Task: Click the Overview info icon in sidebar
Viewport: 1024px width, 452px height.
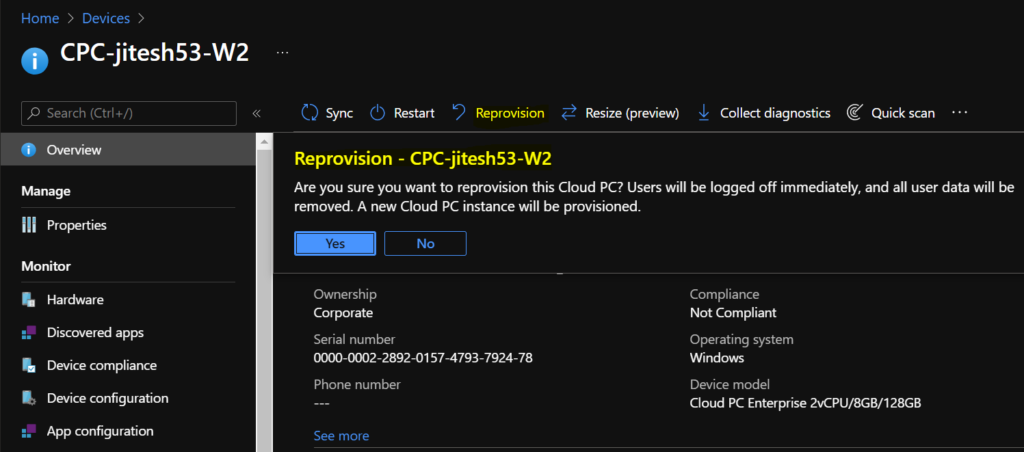Action: point(28,150)
